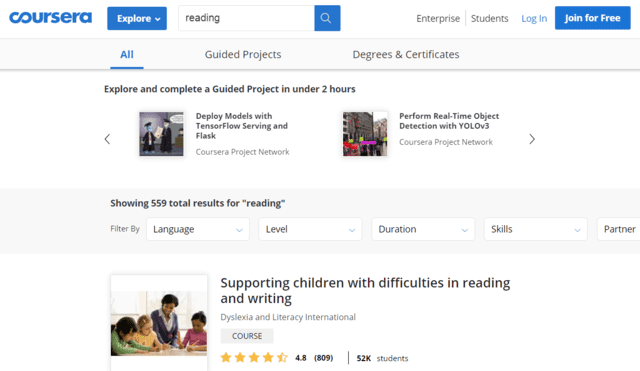Screen dimensions: 640x371
Task: Click the magnifying glass search button
Action: (x=327, y=18)
